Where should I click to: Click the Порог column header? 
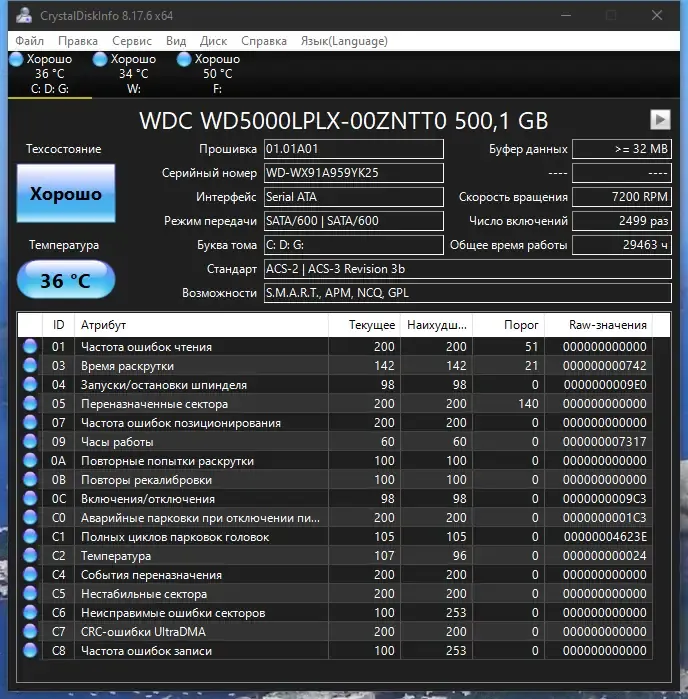click(509, 325)
